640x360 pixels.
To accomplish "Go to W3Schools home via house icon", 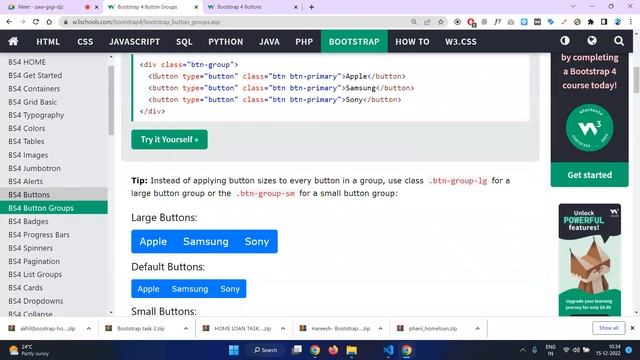I will click(x=13, y=41).
